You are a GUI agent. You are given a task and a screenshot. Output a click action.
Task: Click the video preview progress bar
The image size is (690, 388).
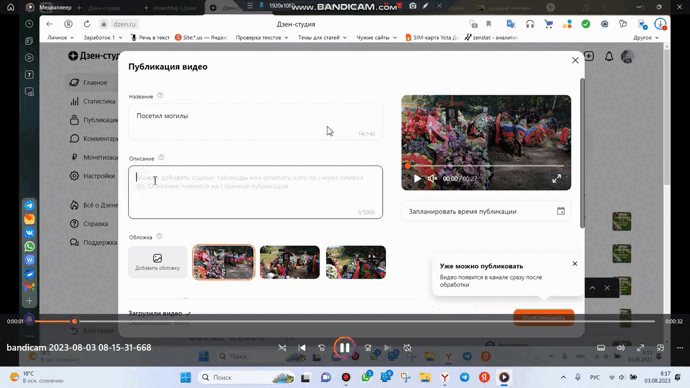(x=486, y=166)
